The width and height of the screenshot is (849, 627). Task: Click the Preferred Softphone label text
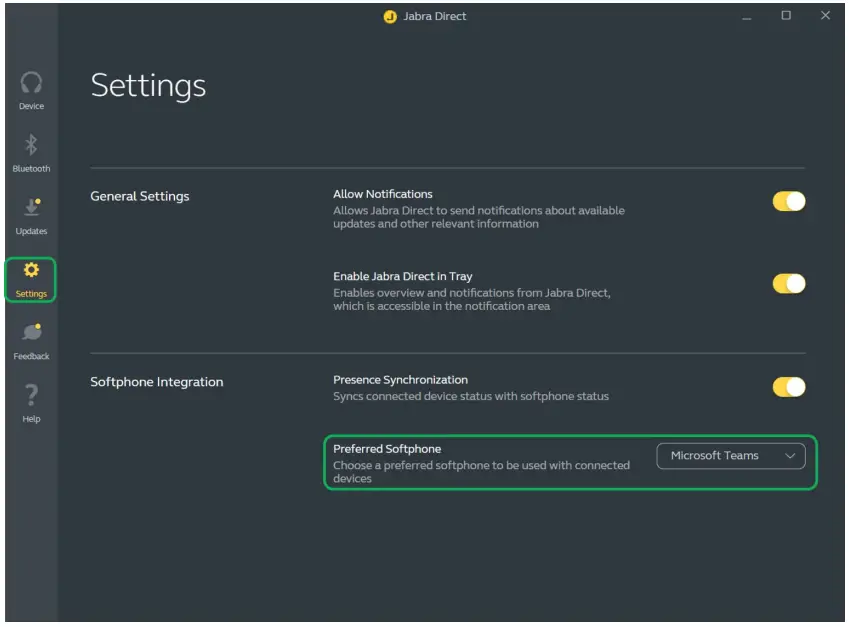[387, 449]
